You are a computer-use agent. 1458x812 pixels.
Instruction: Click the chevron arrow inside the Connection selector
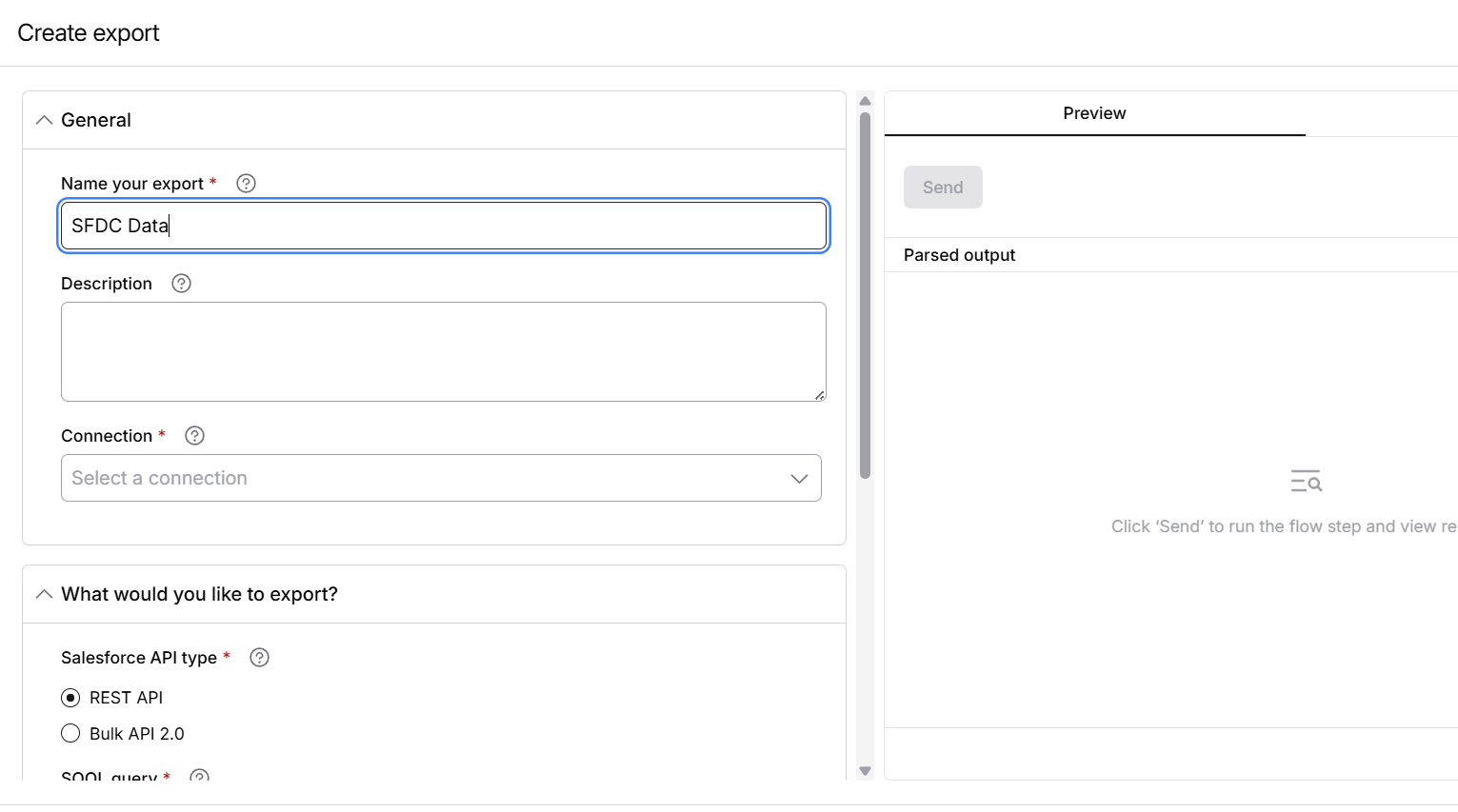tap(799, 478)
